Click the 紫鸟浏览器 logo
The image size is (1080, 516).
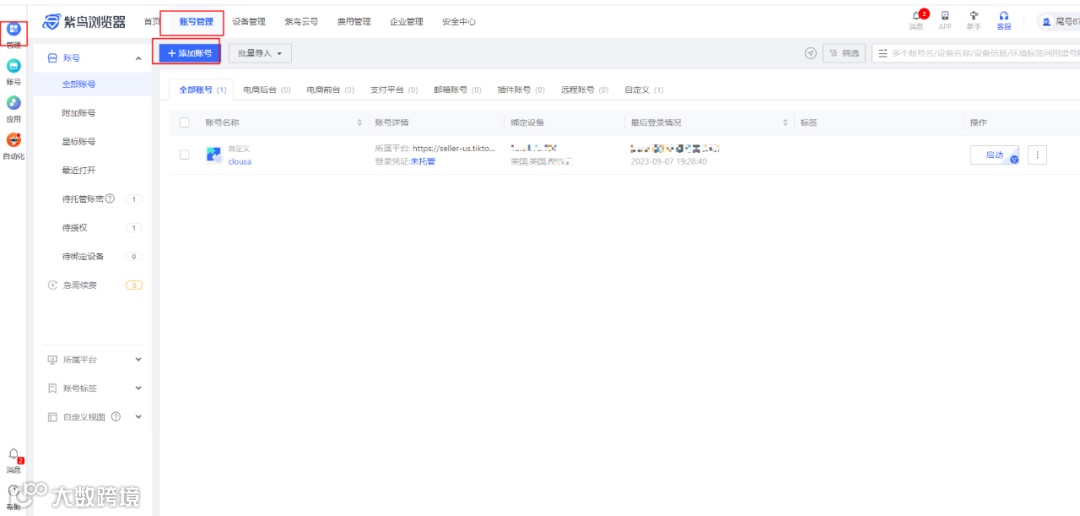[83, 22]
